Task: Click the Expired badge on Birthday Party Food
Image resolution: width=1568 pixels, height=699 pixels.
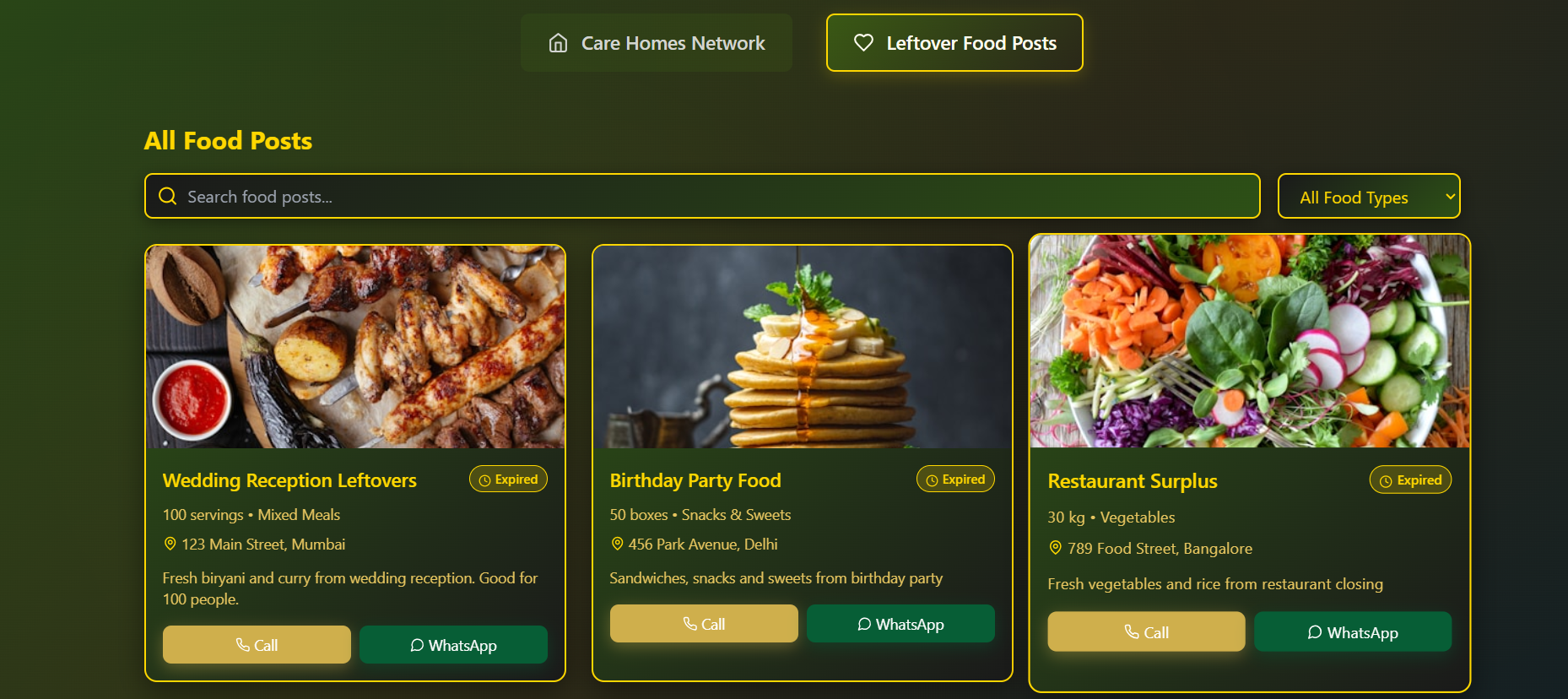Action: point(955,479)
